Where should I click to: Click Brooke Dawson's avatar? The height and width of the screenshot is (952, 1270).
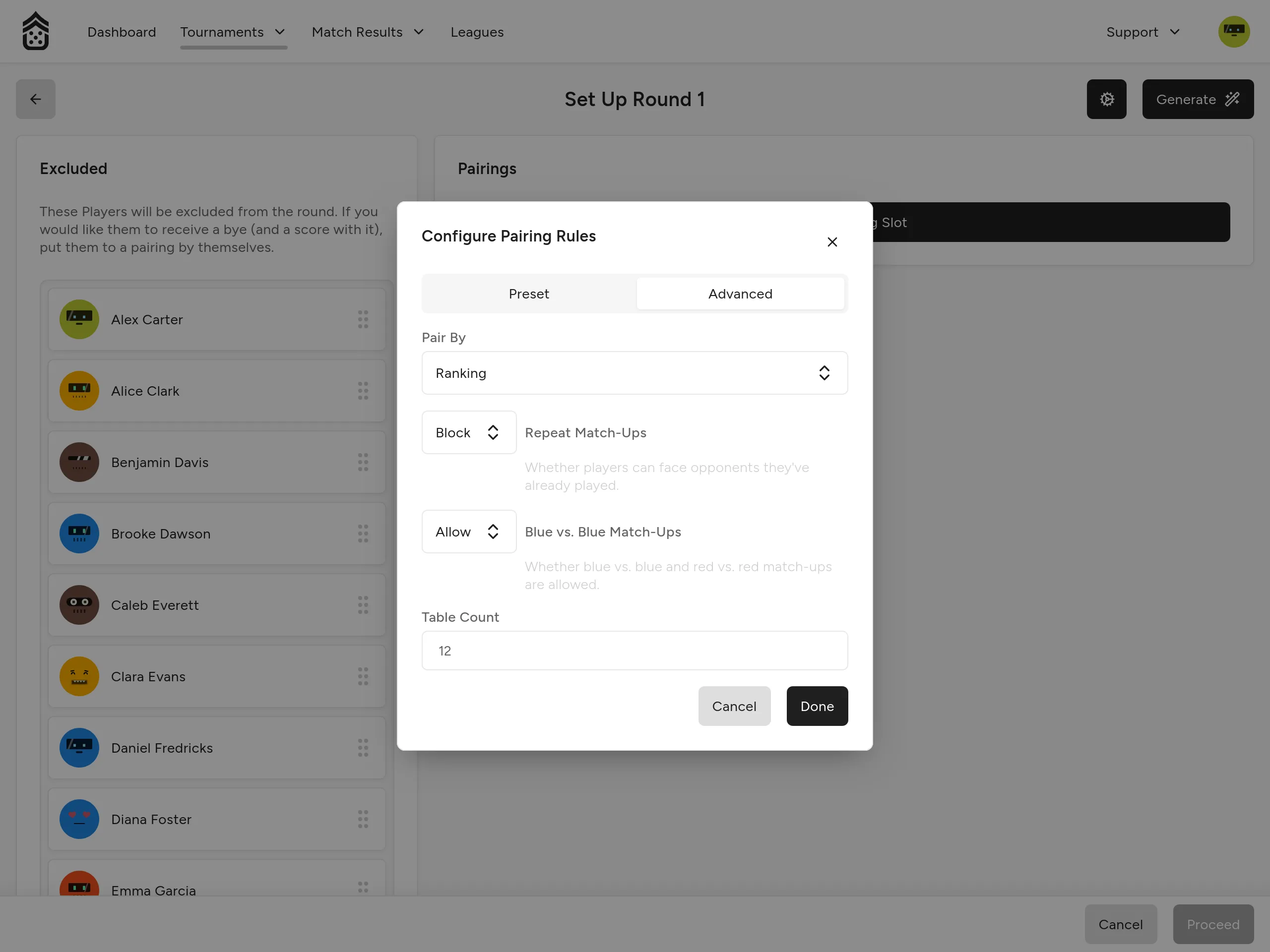click(79, 534)
